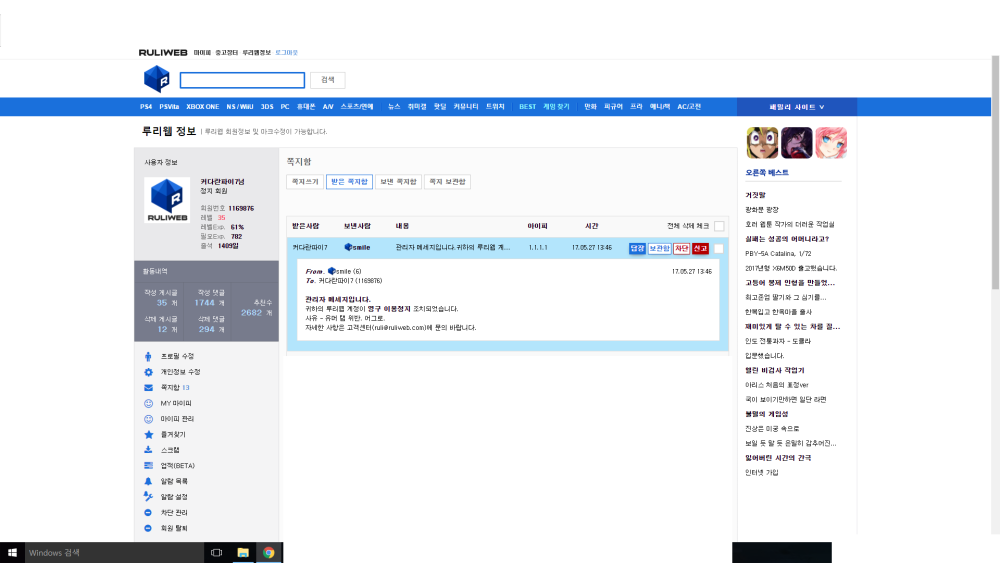Viewport: 1000px width, 563px height.
Task: Switch to the 보낸 쪽지함 tab
Action: click(399, 182)
